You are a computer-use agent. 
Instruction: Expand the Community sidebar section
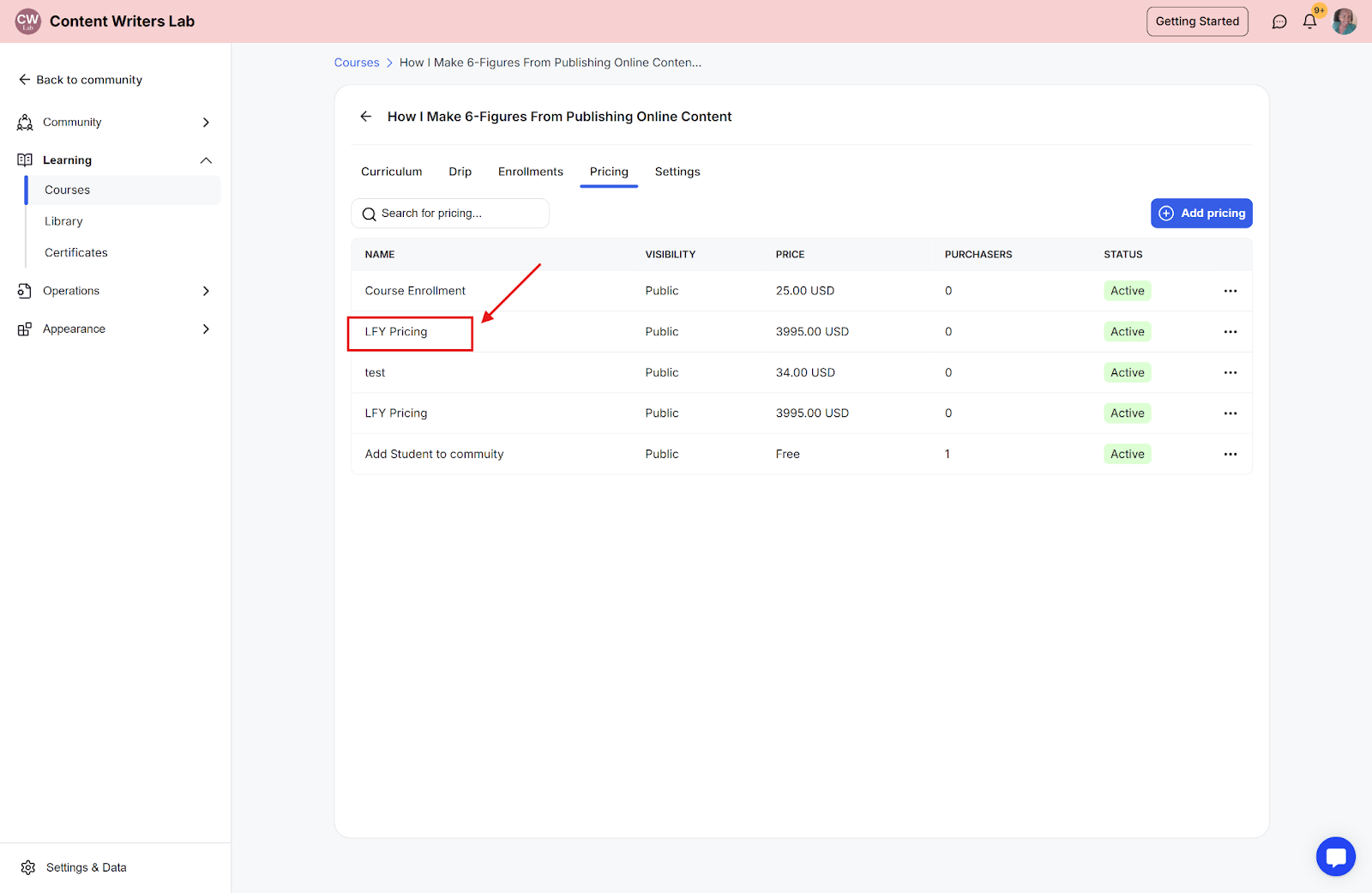click(x=206, y=123)
